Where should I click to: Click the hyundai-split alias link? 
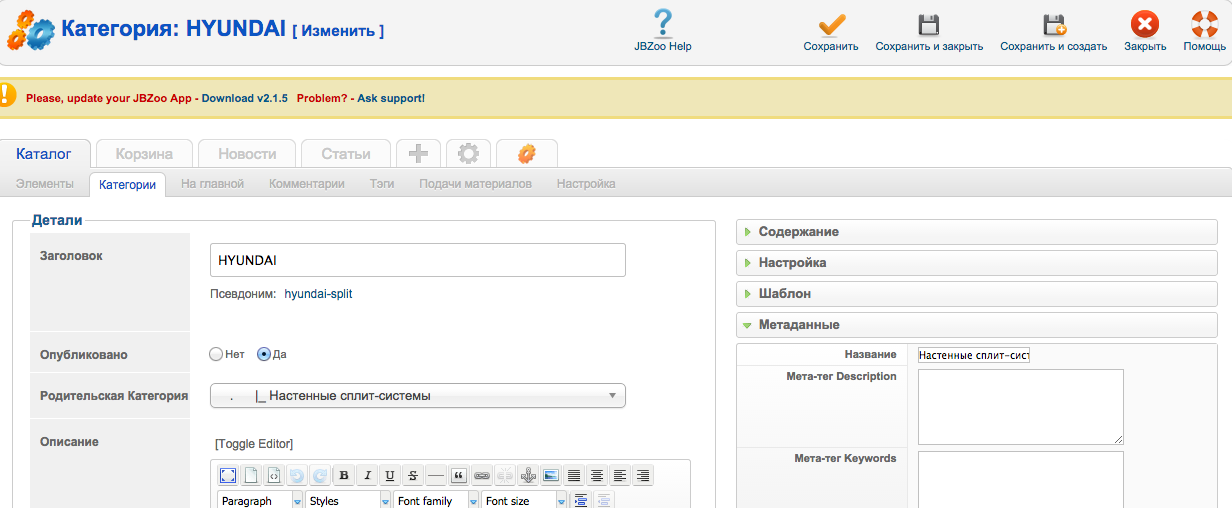click(x=318, y=294)
